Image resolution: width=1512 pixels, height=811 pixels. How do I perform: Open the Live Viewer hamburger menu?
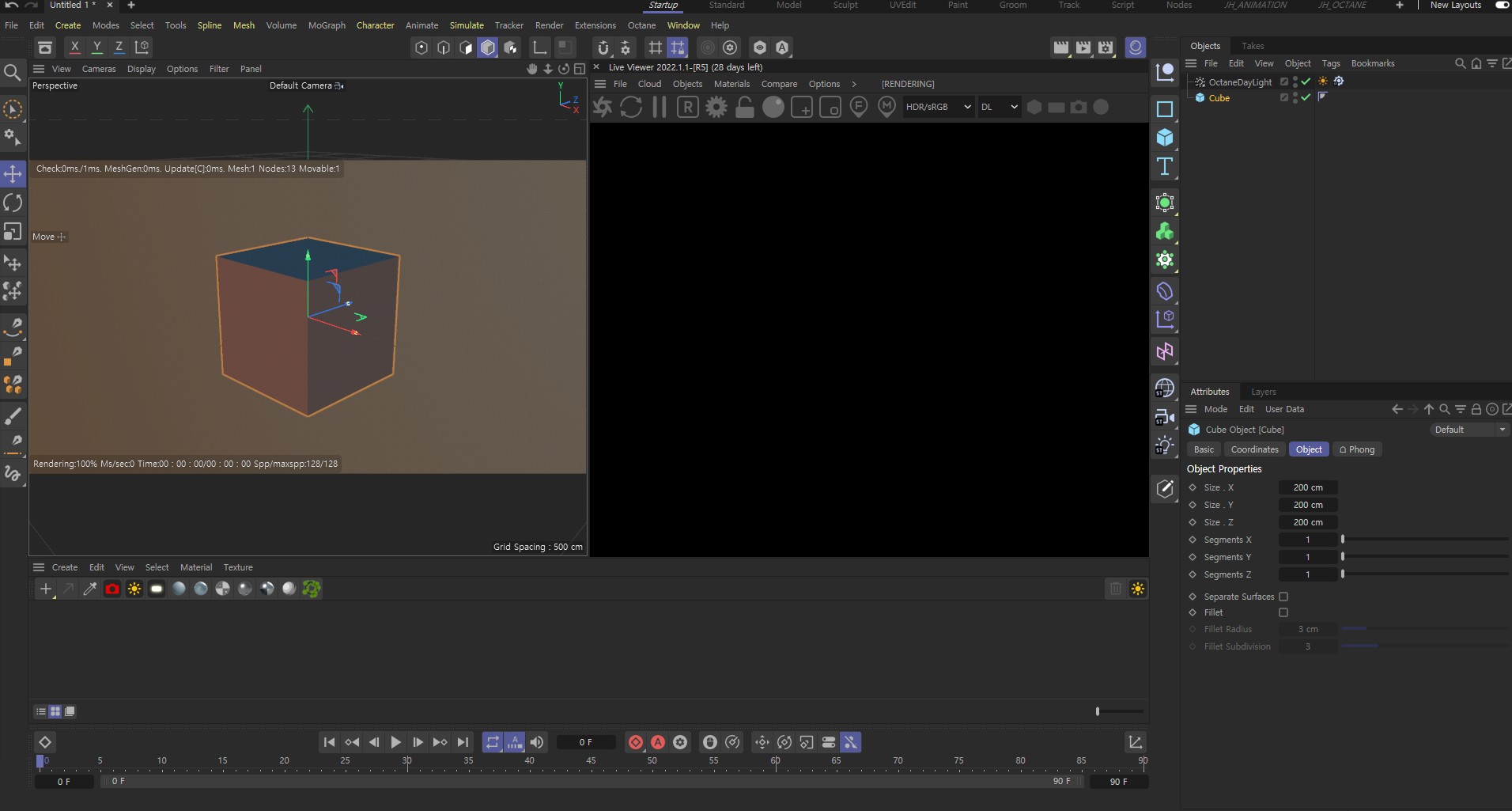(600, 84)
